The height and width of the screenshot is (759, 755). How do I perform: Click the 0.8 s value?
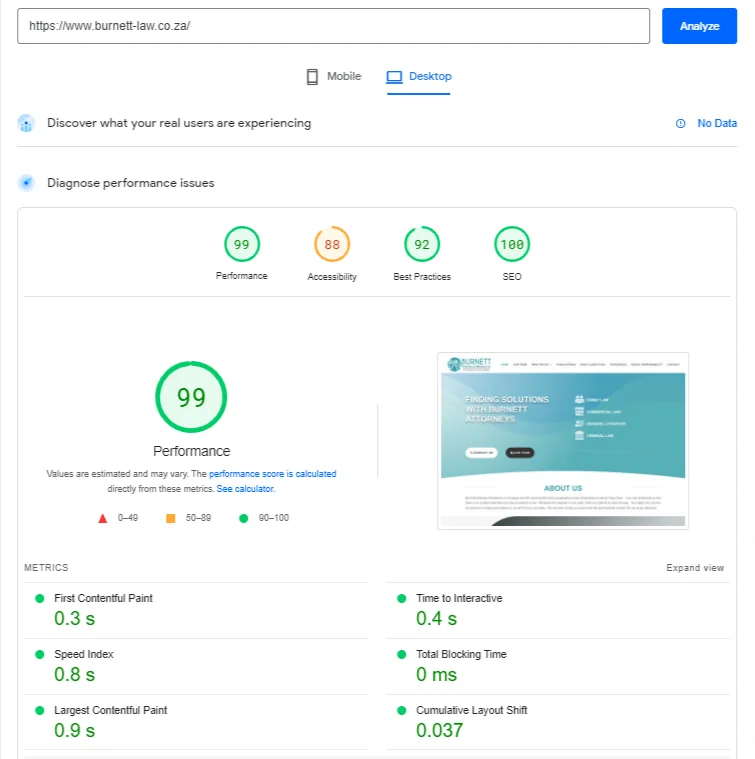click(x=75, y=675)
